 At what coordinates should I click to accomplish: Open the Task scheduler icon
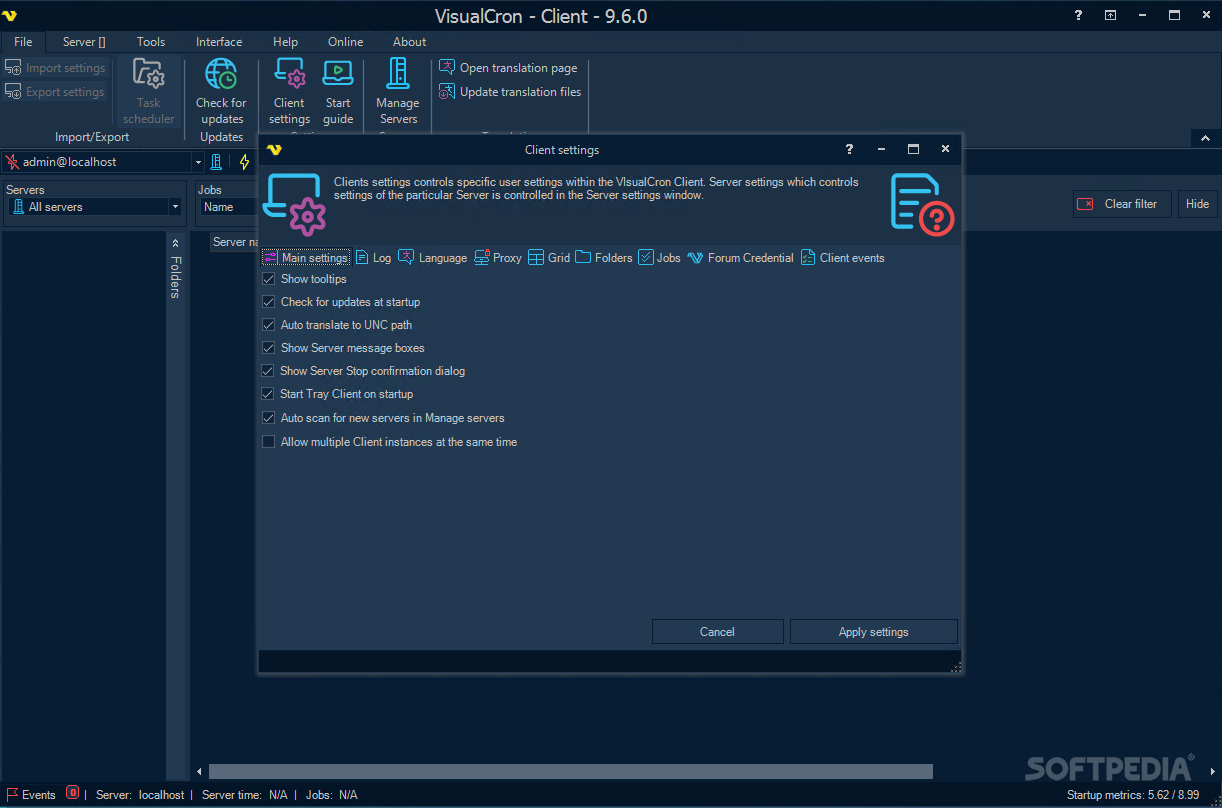(x=148, y=91)
